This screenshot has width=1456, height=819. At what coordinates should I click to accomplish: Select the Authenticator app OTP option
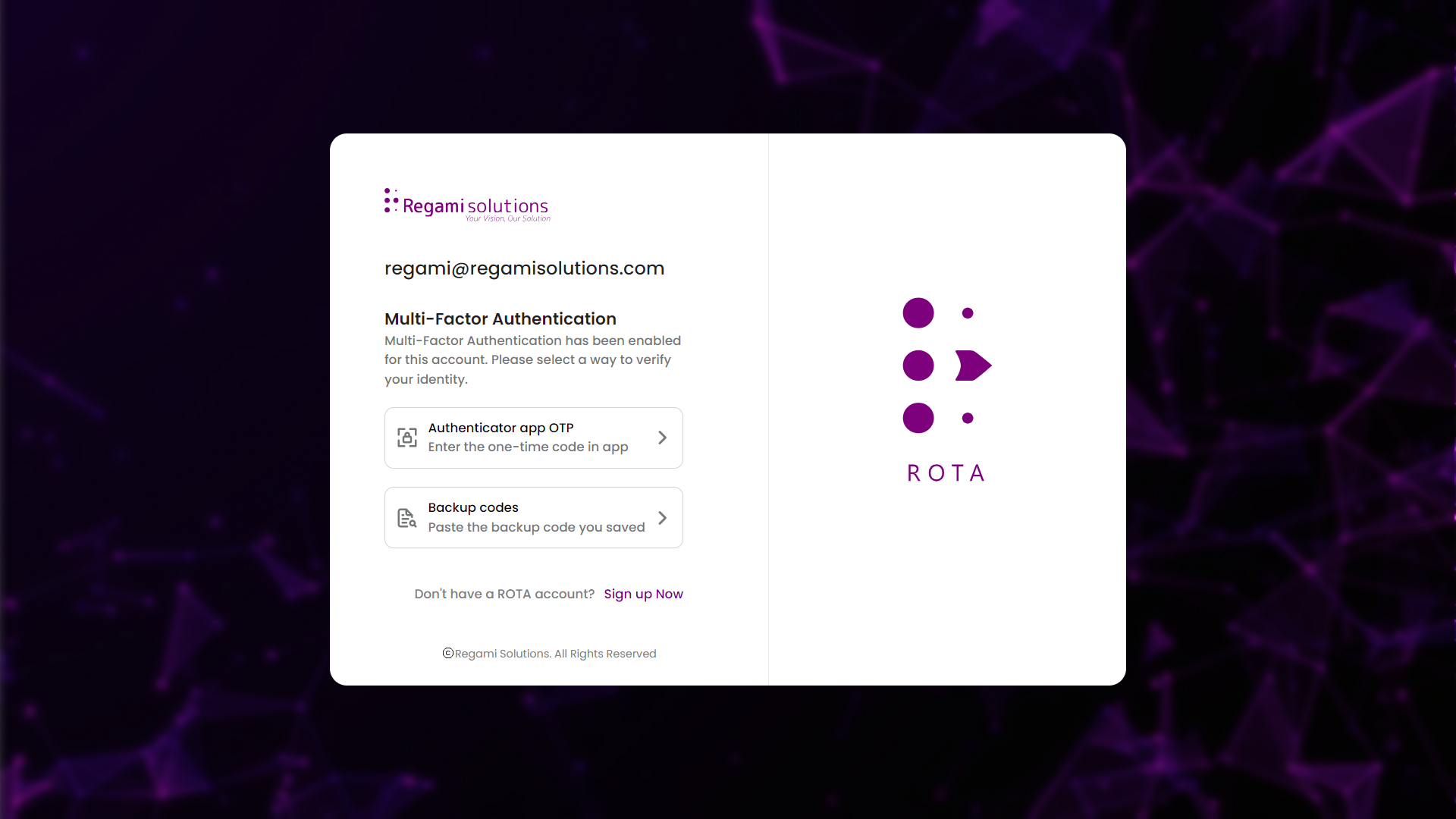pos(534,438)
